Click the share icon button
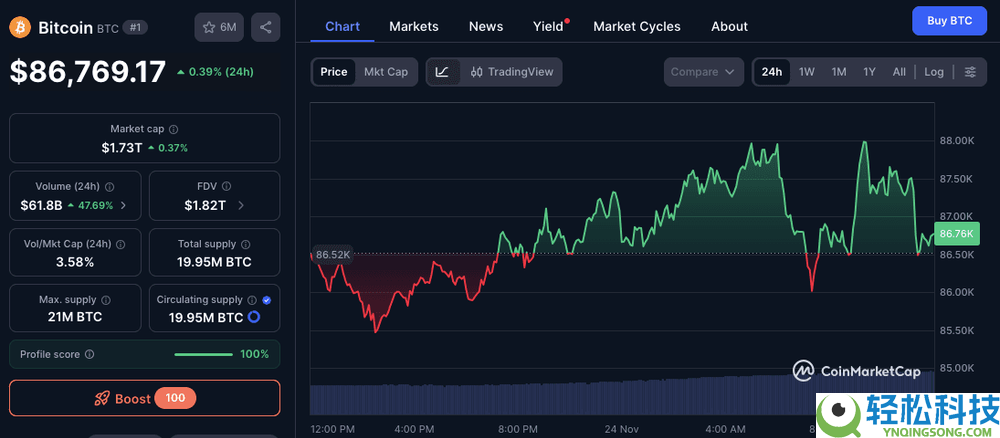This screenshot has height=438, width=1000. coord(265,27)
